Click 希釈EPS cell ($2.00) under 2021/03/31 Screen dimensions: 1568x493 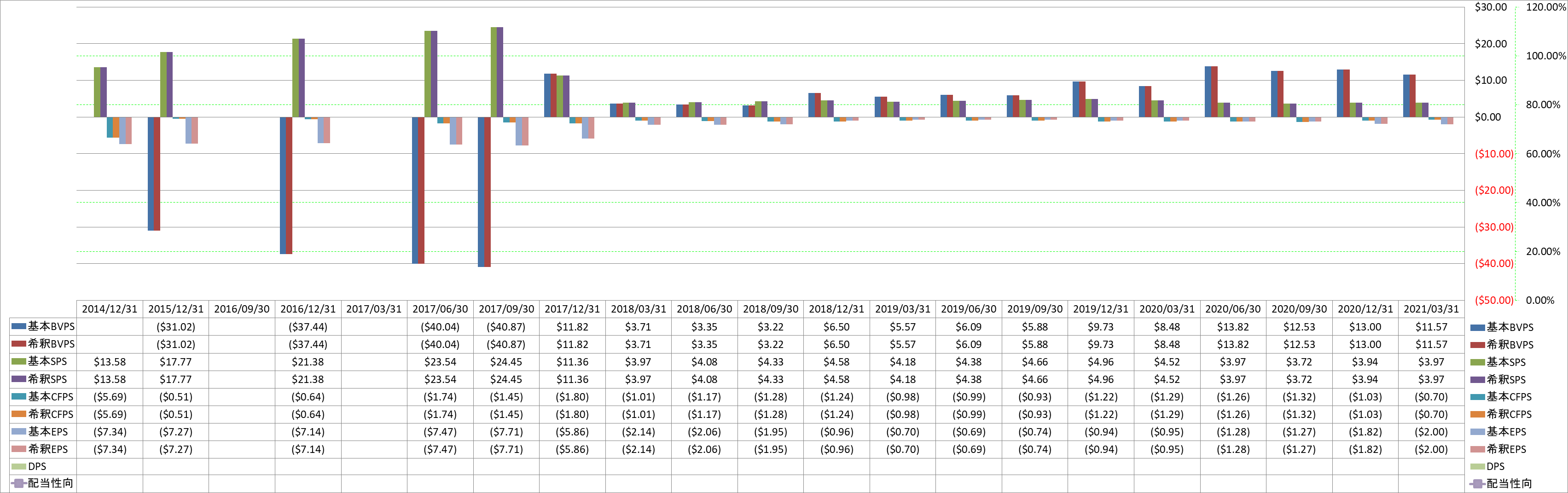click(1431, 449)
